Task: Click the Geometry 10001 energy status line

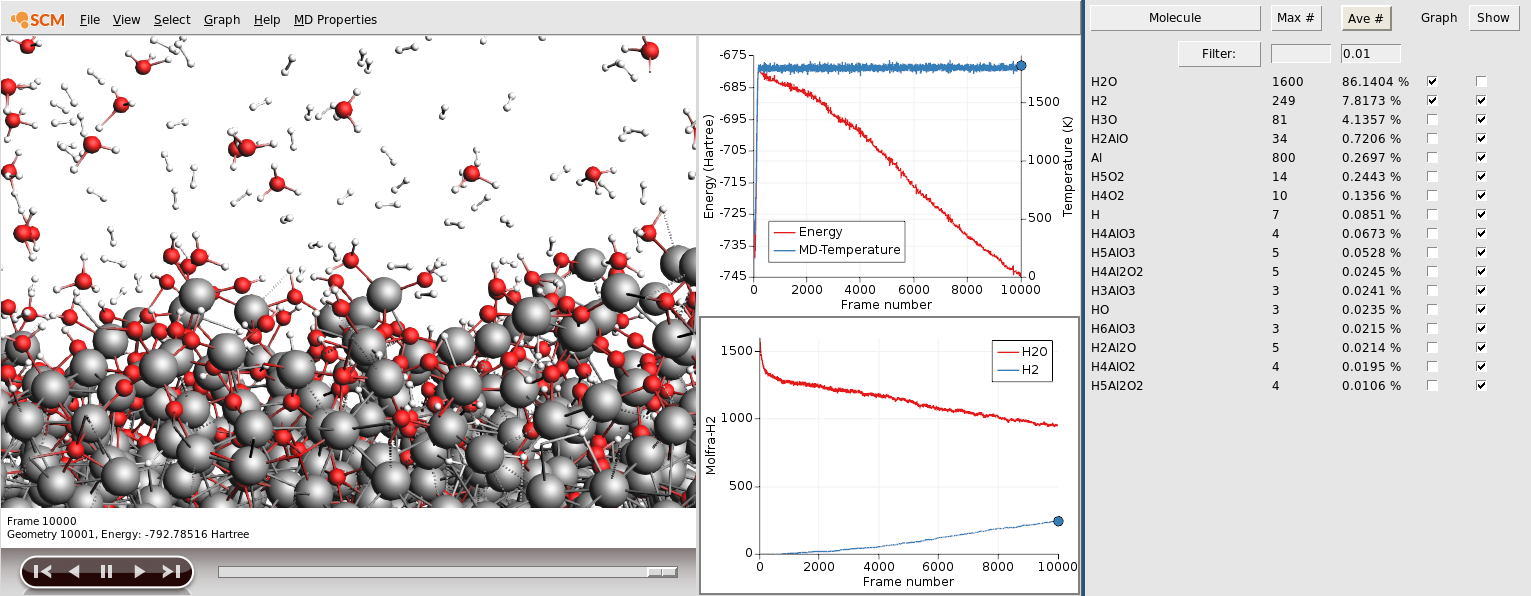Action: (x=128, y=534)
